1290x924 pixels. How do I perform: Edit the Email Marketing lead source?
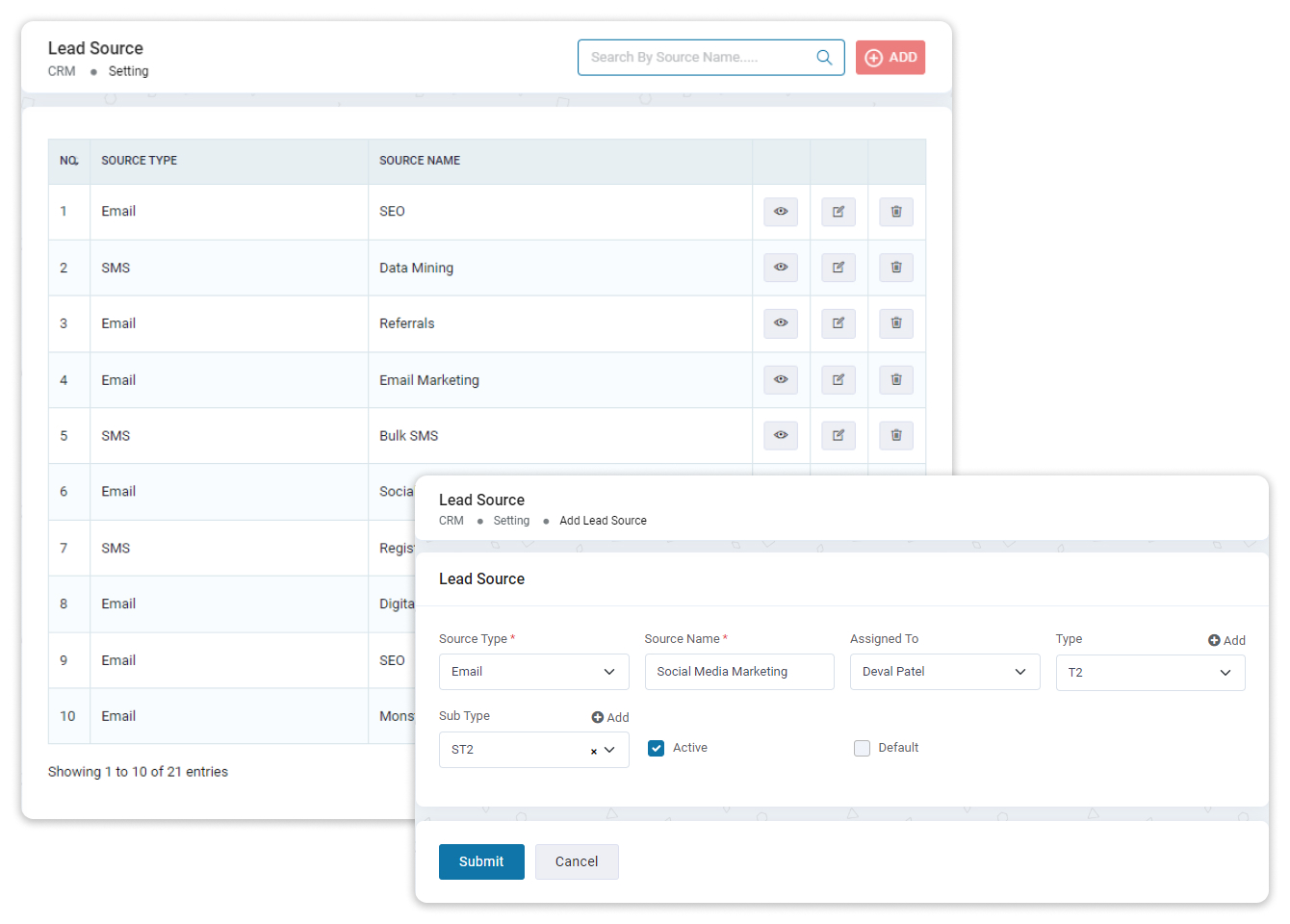838,380
